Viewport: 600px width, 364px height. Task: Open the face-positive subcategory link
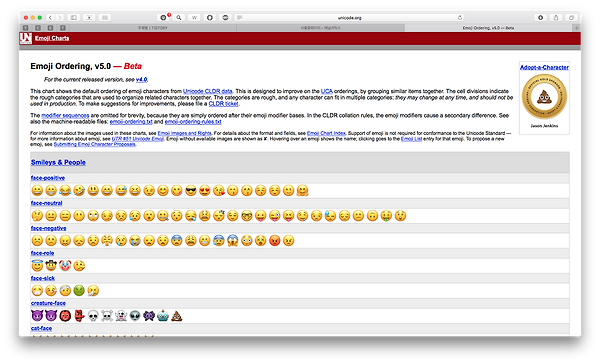click(x=48, y=178)
